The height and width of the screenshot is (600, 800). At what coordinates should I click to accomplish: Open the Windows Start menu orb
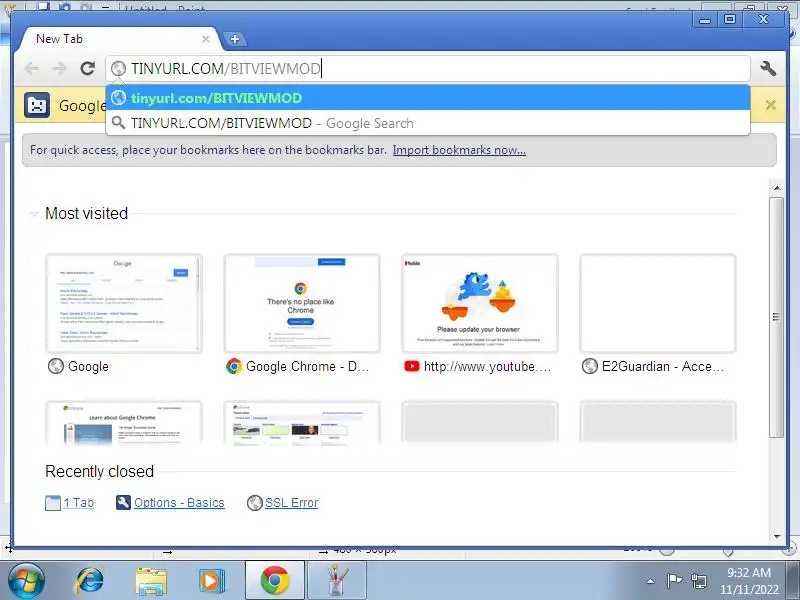coord(25,581)
